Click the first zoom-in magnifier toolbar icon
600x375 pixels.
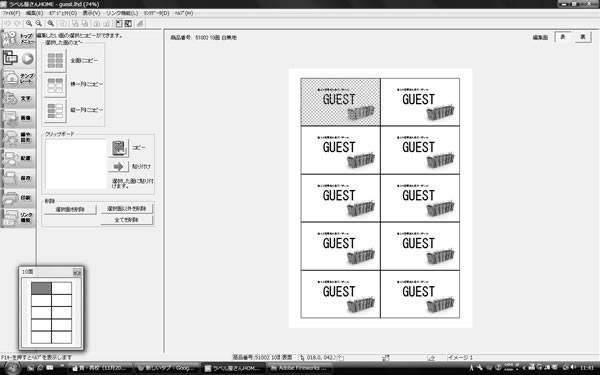29,23
